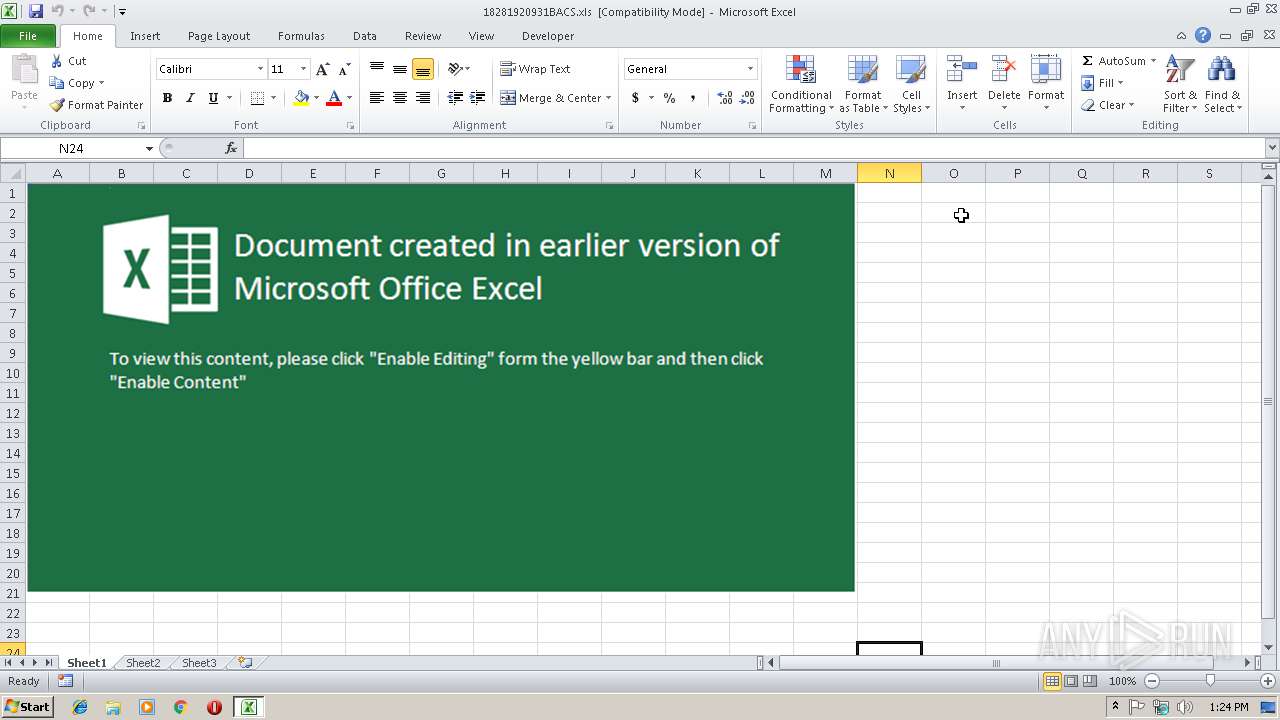The width and height of the screenshot is (1280, 720).
Task: Open Conditional Formatting menu
Action: (800, 85)
